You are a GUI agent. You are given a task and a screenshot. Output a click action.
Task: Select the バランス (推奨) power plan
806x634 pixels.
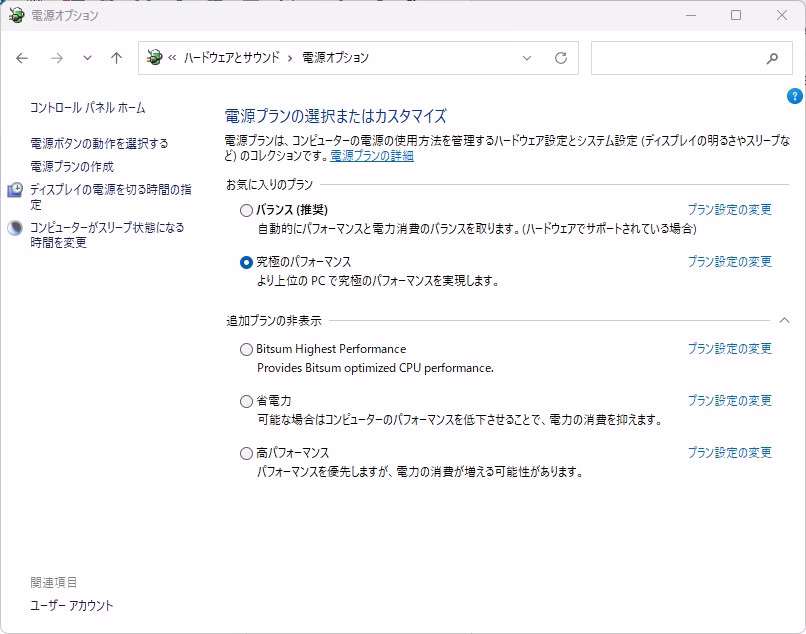pos(247,210)
